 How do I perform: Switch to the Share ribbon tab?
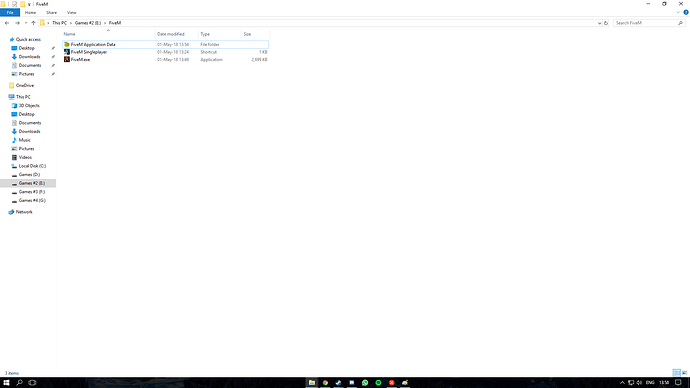click(51, 13)
